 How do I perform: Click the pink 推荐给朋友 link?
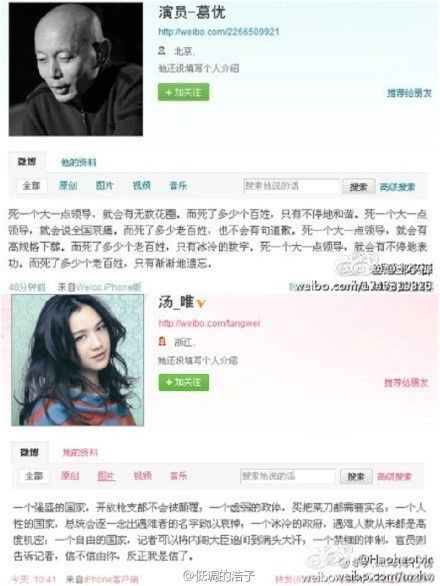[x=406, y=383]
